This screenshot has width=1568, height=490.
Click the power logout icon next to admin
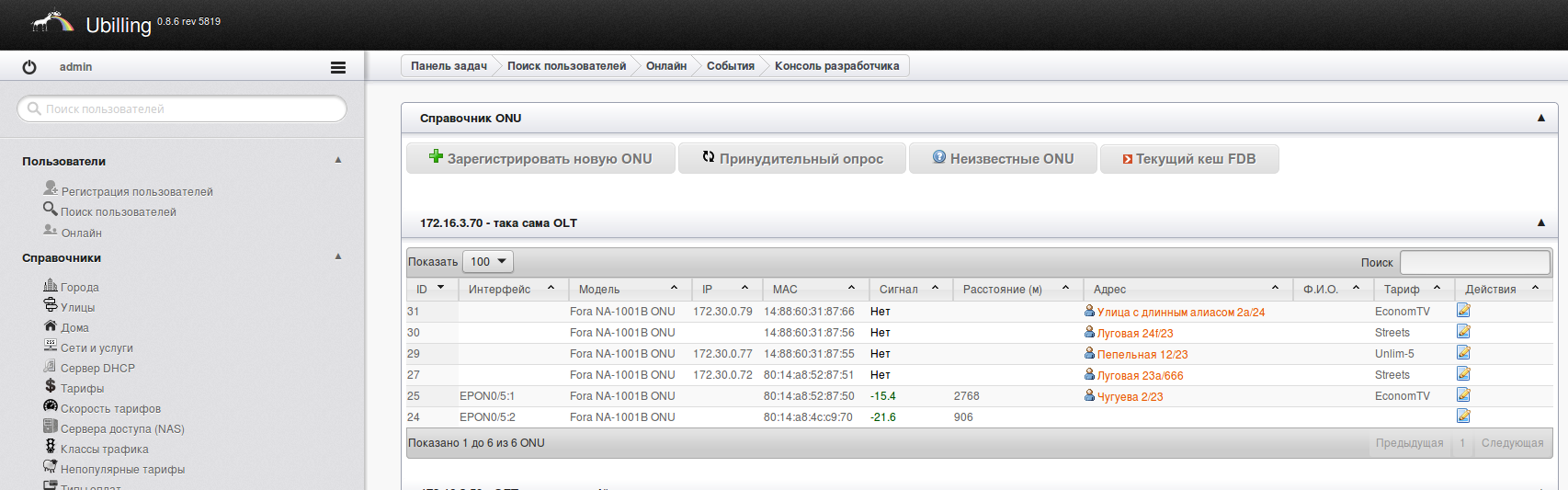point(29,67)
